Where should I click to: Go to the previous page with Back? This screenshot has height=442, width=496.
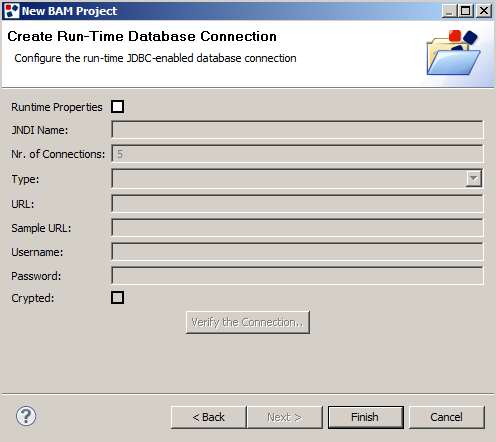click(x=209, y=417)
